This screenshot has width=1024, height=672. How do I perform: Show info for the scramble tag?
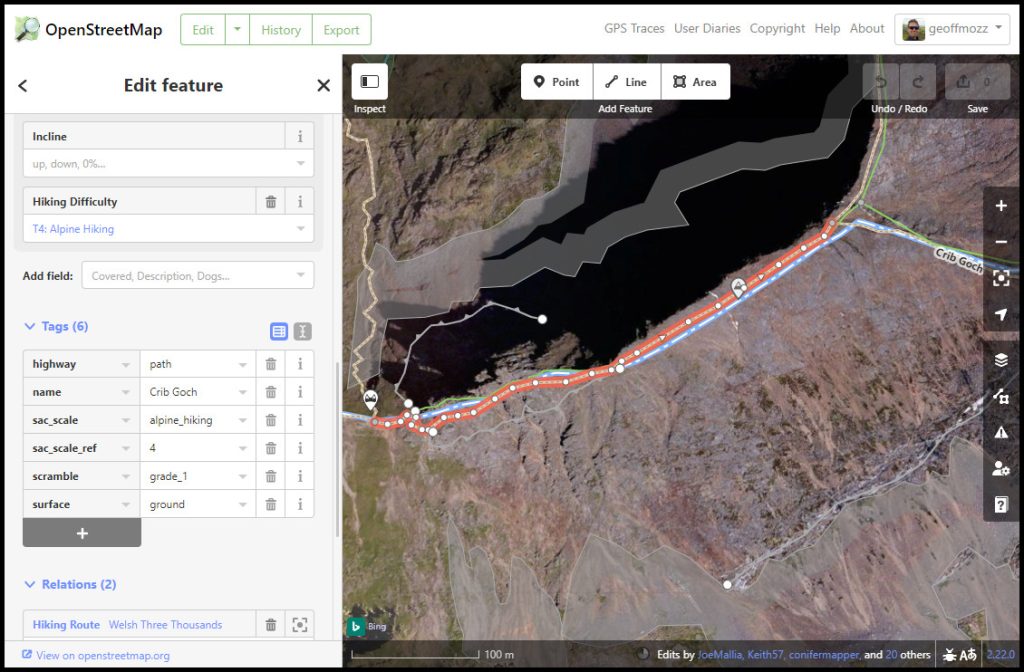point(300,477)
